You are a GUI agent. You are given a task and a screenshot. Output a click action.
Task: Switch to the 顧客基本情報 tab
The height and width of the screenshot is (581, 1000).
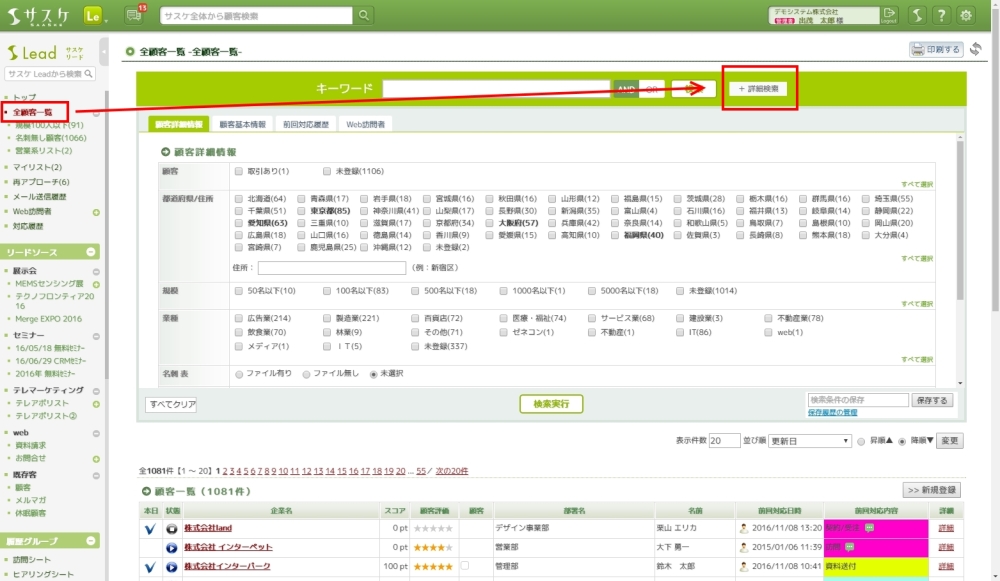tap(242, 125)
